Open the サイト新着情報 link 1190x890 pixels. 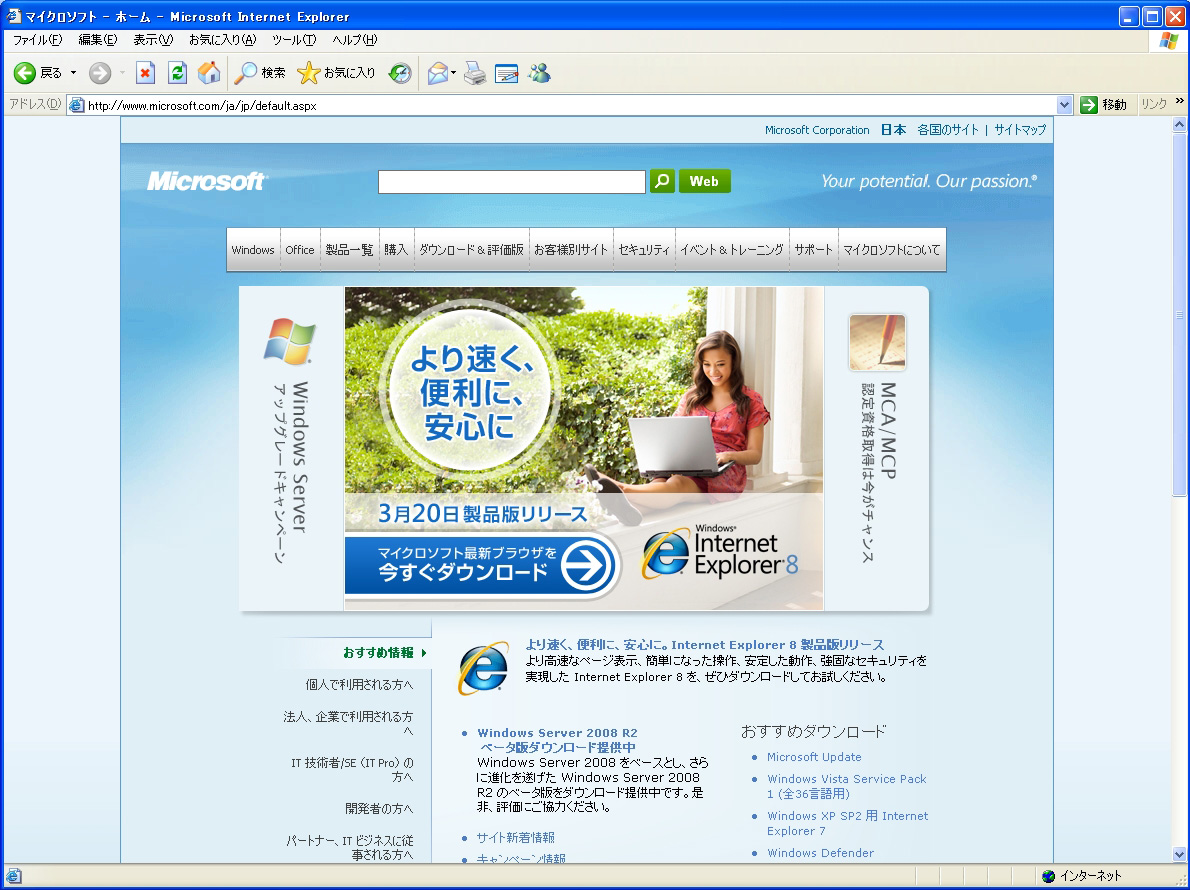[x=515, y=838]
